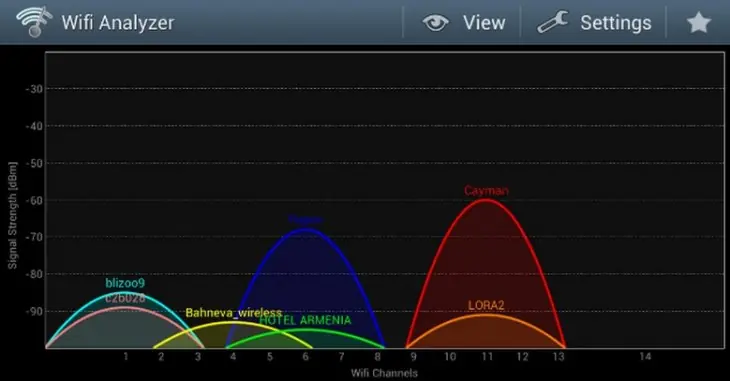Select the cyan blizoo9 network label
This screenshot has height=381, width=730.
[125, 283]
